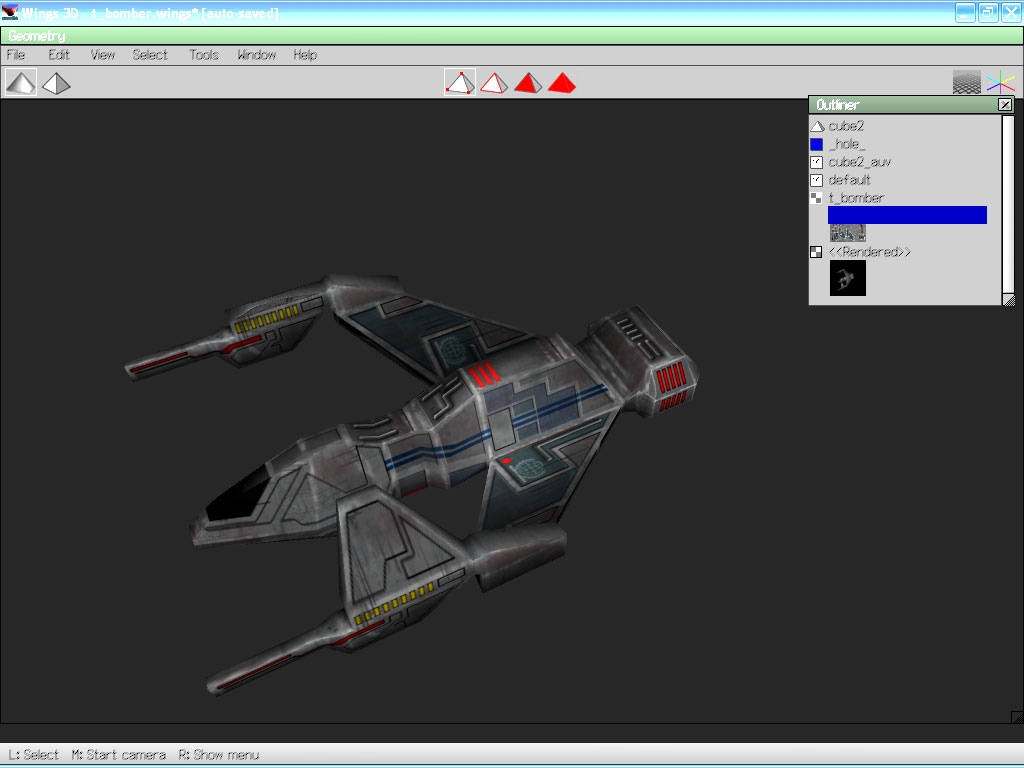1024x768 pixels.
Task: Click the flat shading octahedron toolbar icon
Action: [56, 83]
